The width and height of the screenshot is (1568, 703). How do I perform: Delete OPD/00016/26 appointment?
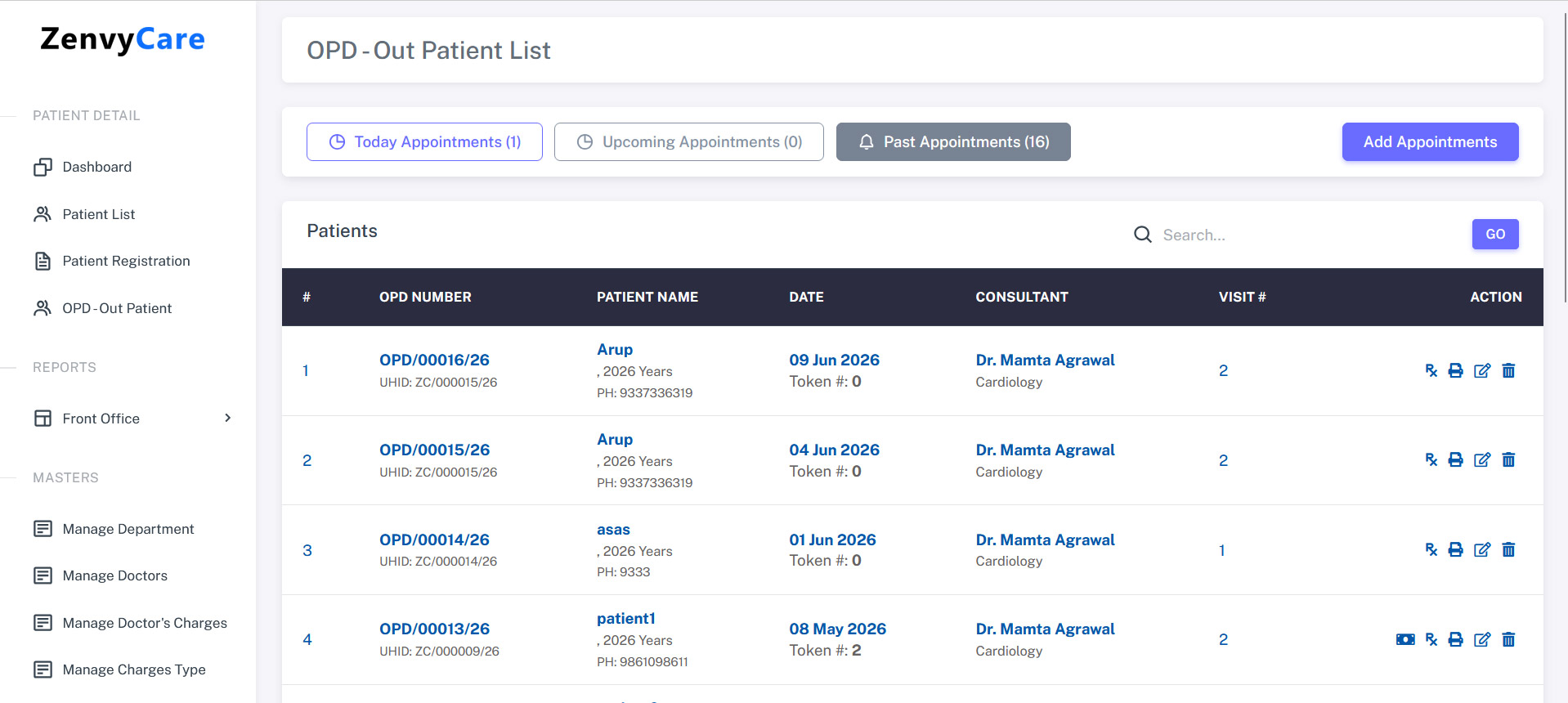point(1509,370)
